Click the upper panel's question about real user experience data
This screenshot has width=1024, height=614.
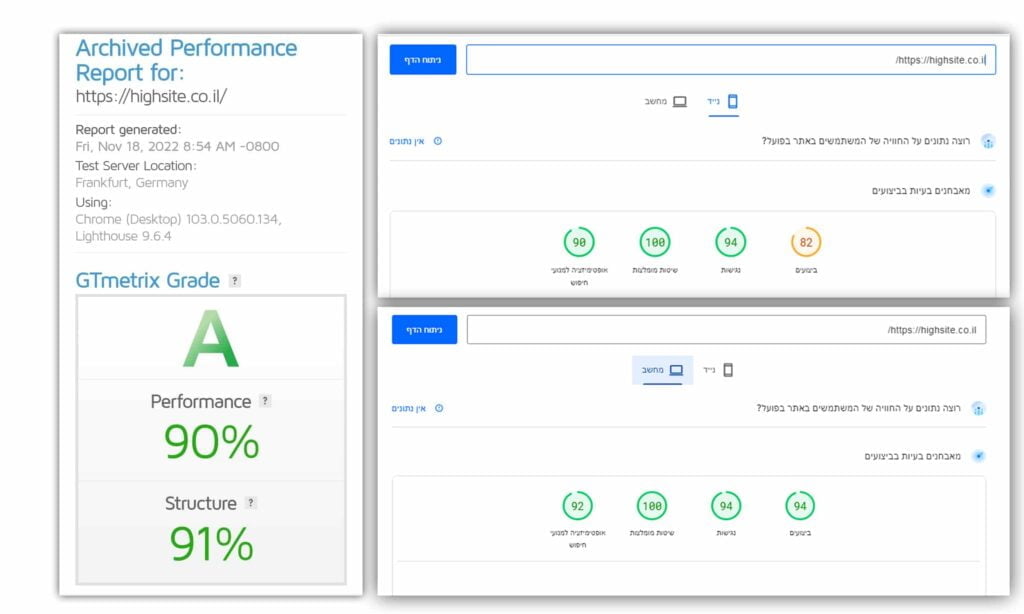[x=866, y=141]
